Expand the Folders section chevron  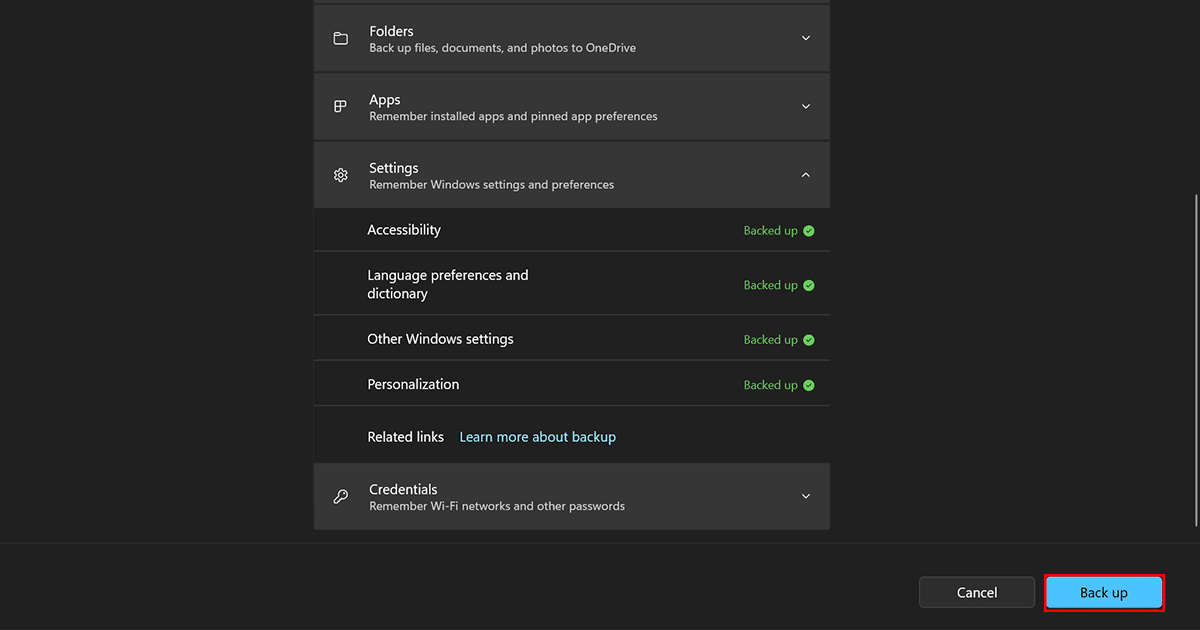point(806,38)
